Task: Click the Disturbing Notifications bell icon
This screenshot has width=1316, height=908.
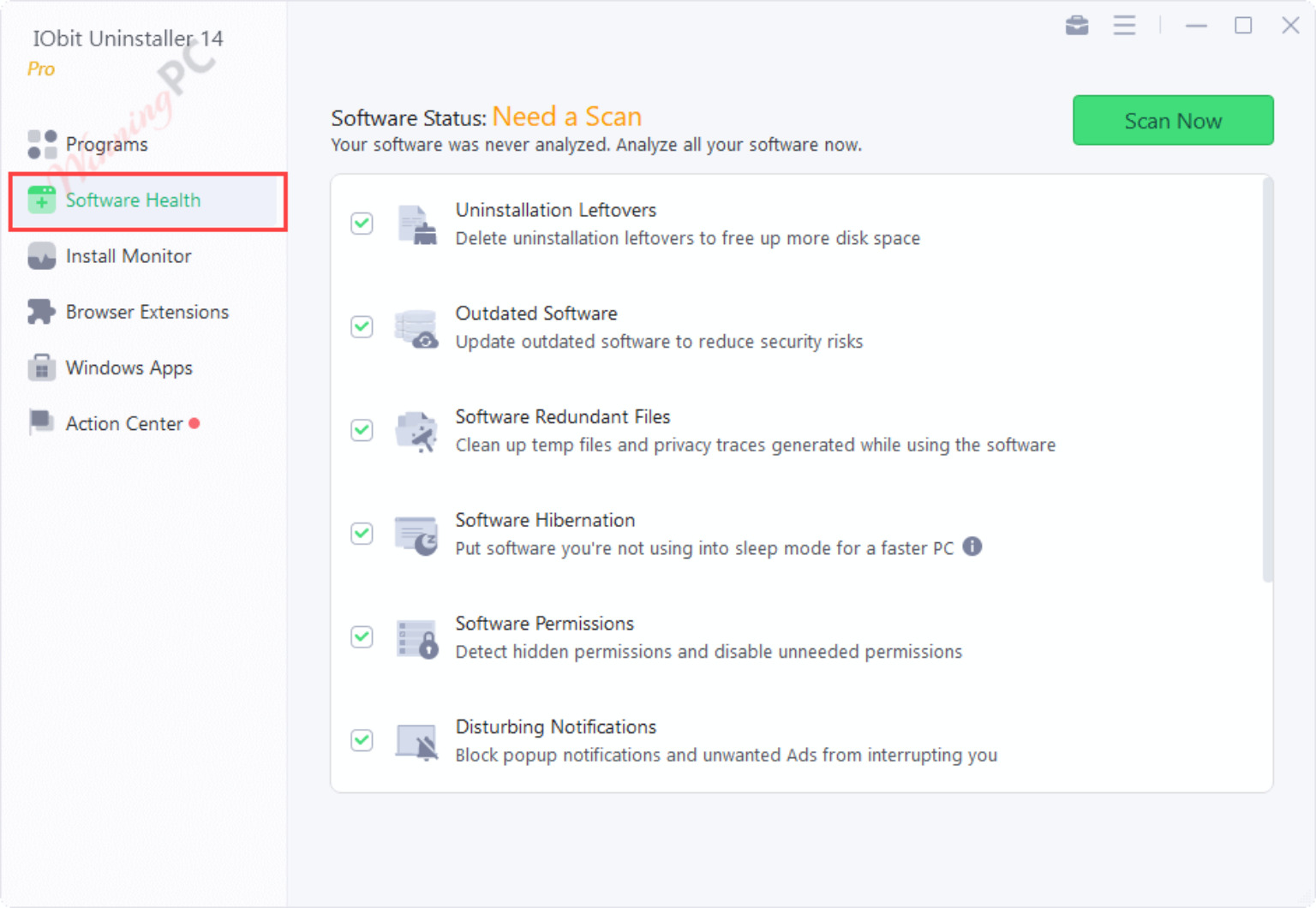Action: click(x=416, y=741)
